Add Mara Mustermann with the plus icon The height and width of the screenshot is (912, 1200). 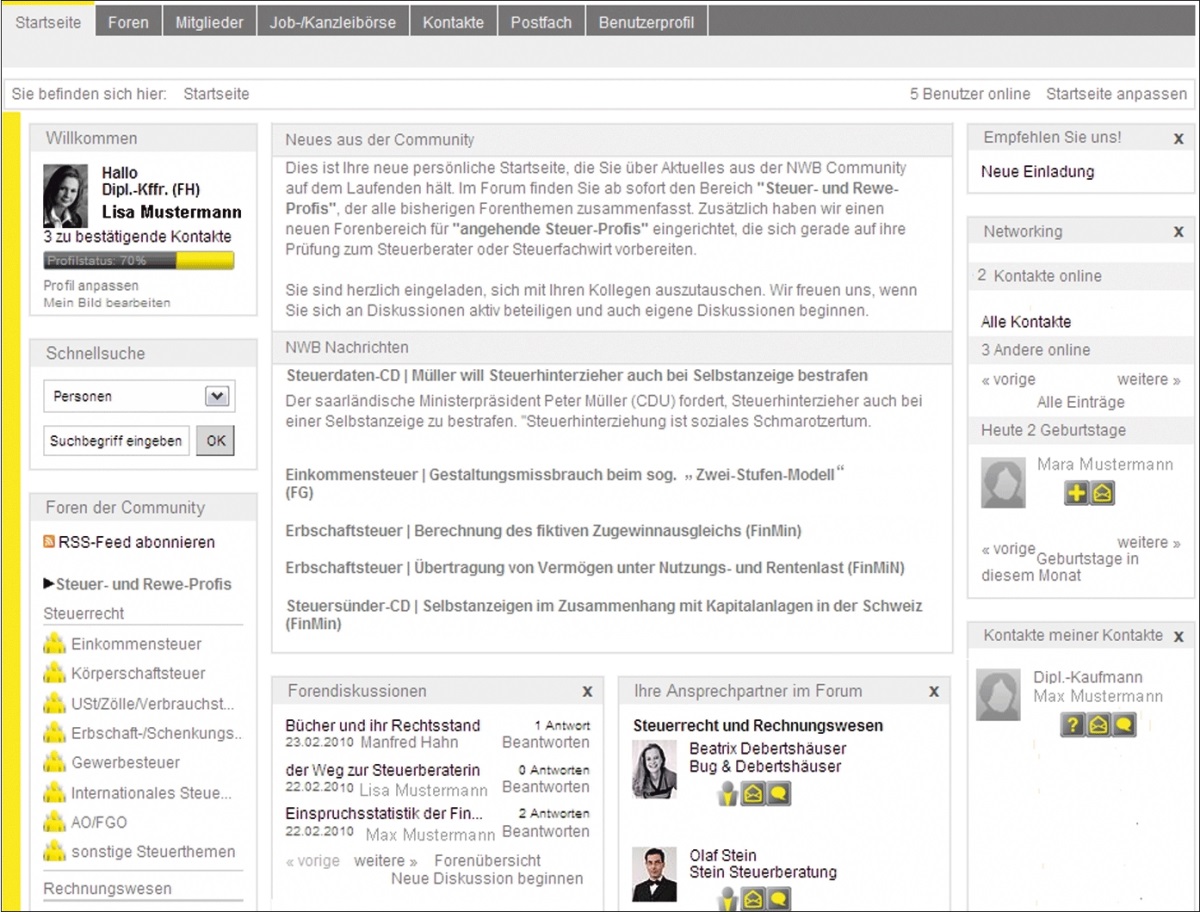[x=1076, y=493]
